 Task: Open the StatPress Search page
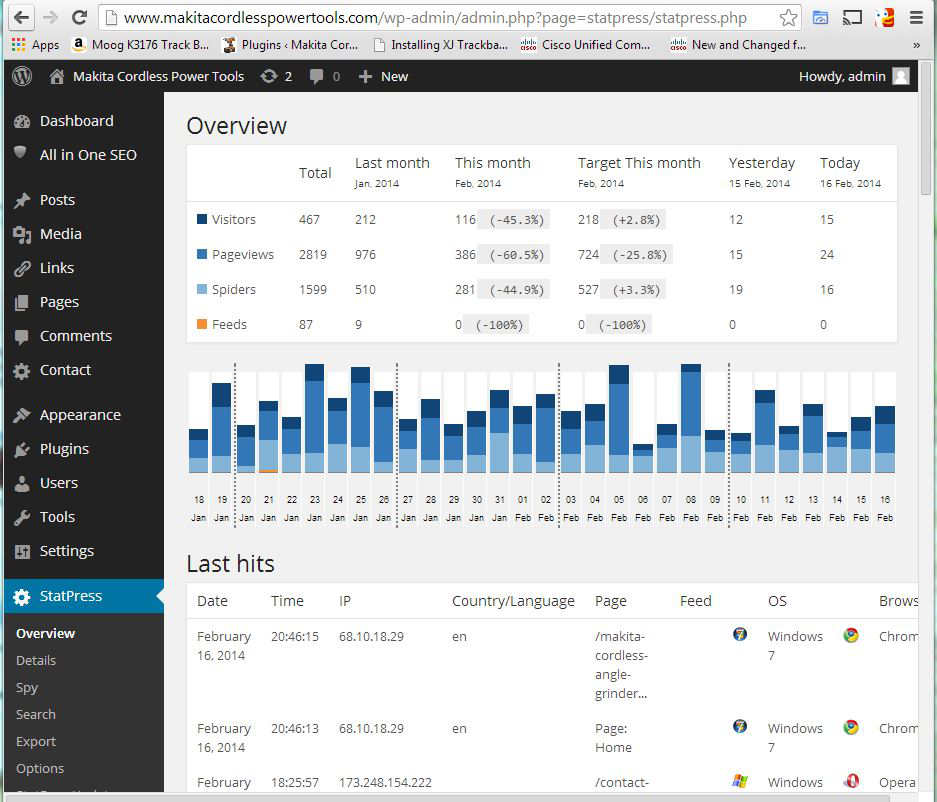point(36,715)
